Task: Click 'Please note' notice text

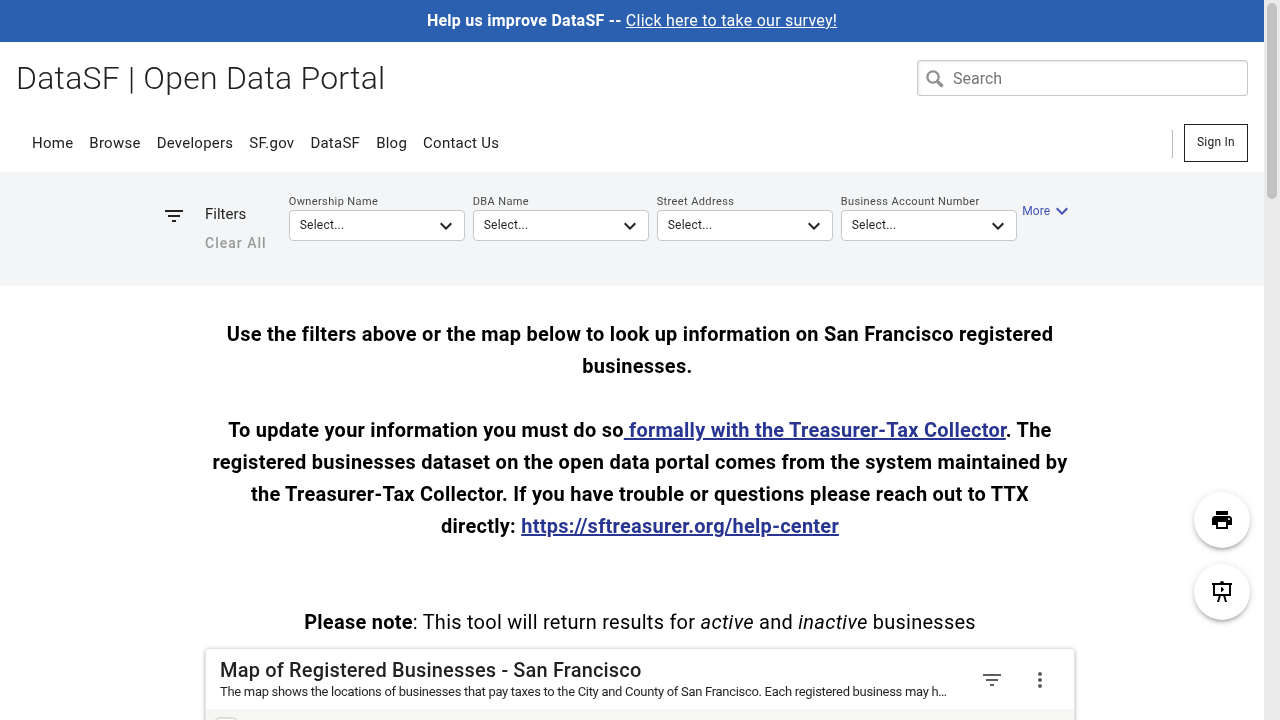Action: pos(640,622)
